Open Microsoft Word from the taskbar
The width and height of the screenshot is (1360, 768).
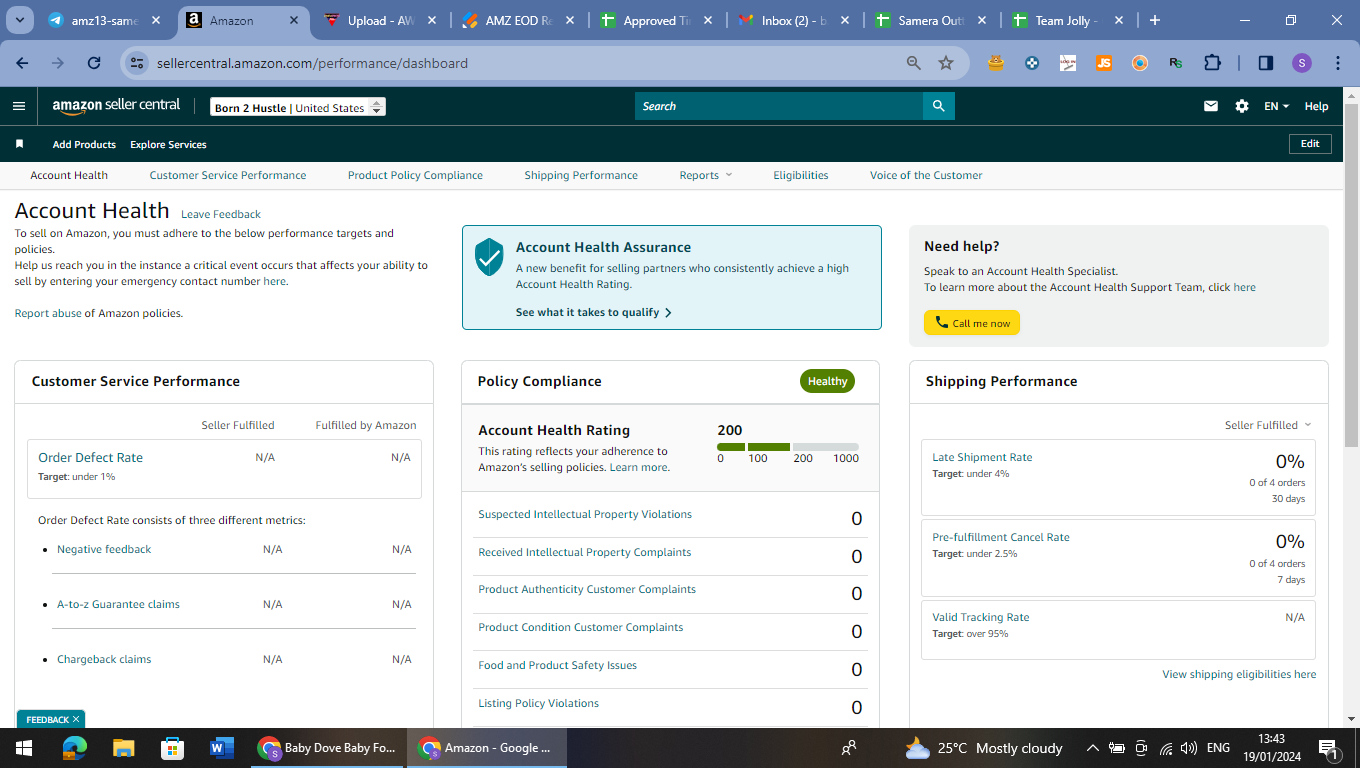[x=221, y=748]
